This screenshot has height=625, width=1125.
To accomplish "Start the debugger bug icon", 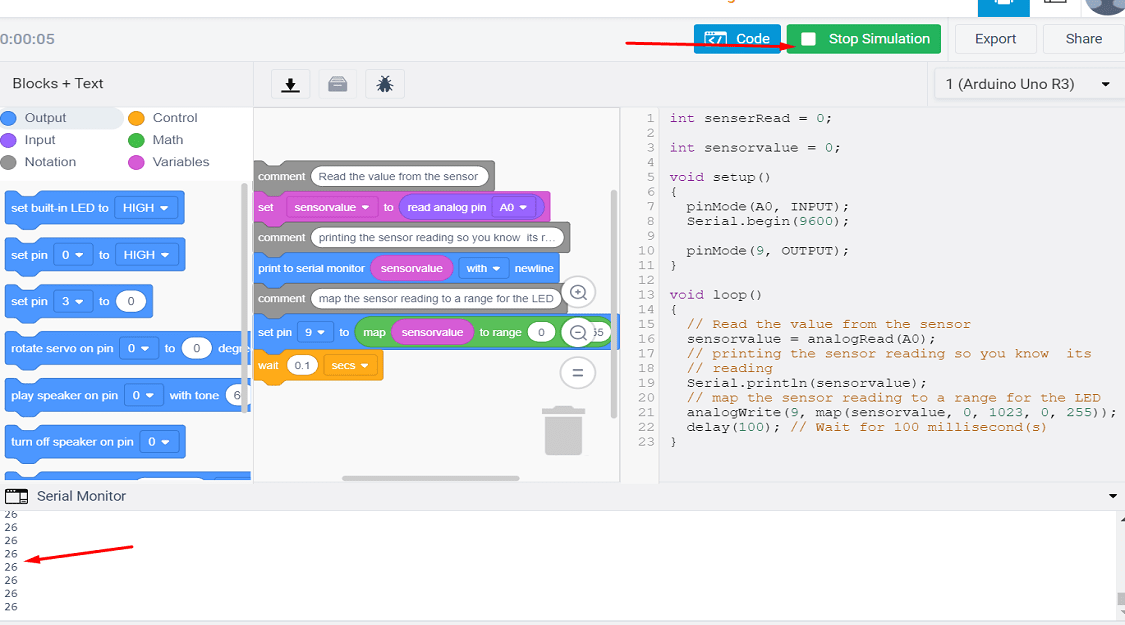I will point(385,85).
